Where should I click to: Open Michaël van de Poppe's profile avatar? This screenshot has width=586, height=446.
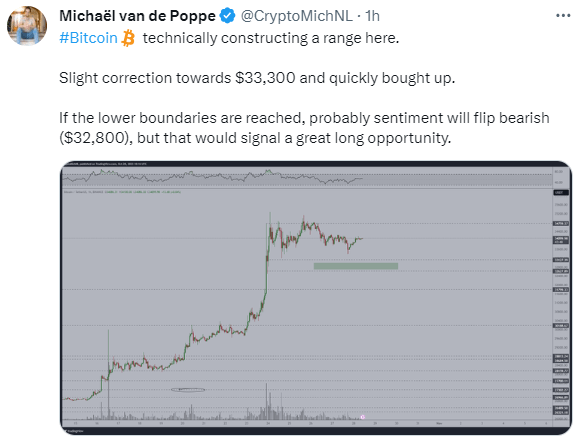27,25
